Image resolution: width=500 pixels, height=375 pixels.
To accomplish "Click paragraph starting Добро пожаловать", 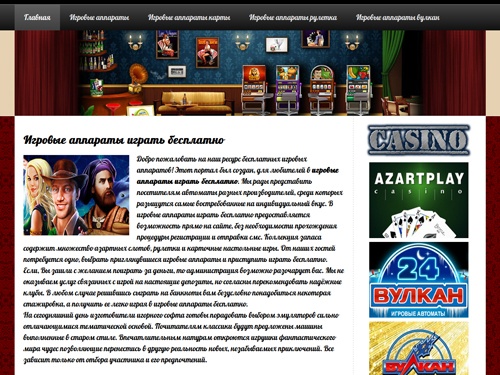I will (183, 231).
